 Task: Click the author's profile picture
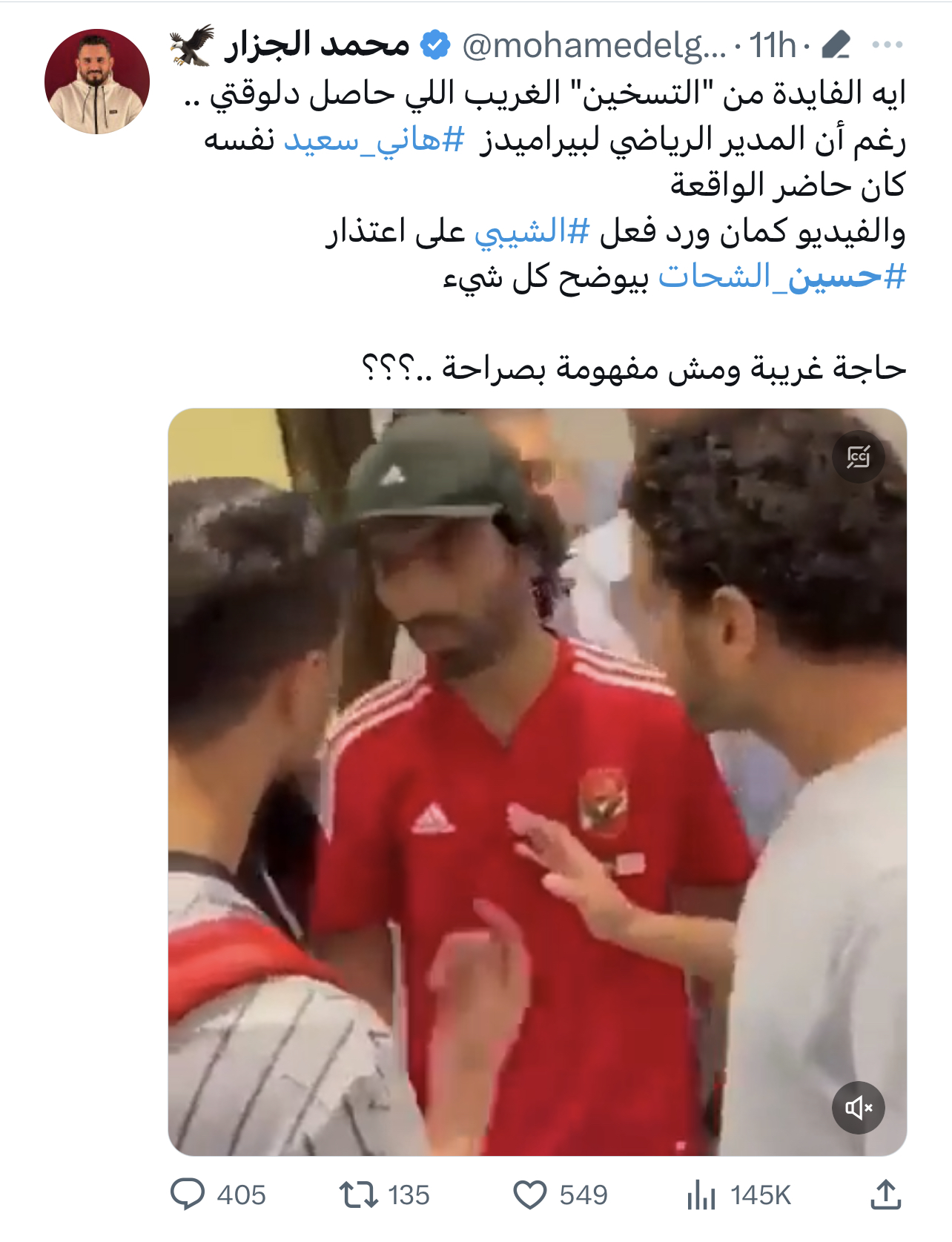point(97,82)
